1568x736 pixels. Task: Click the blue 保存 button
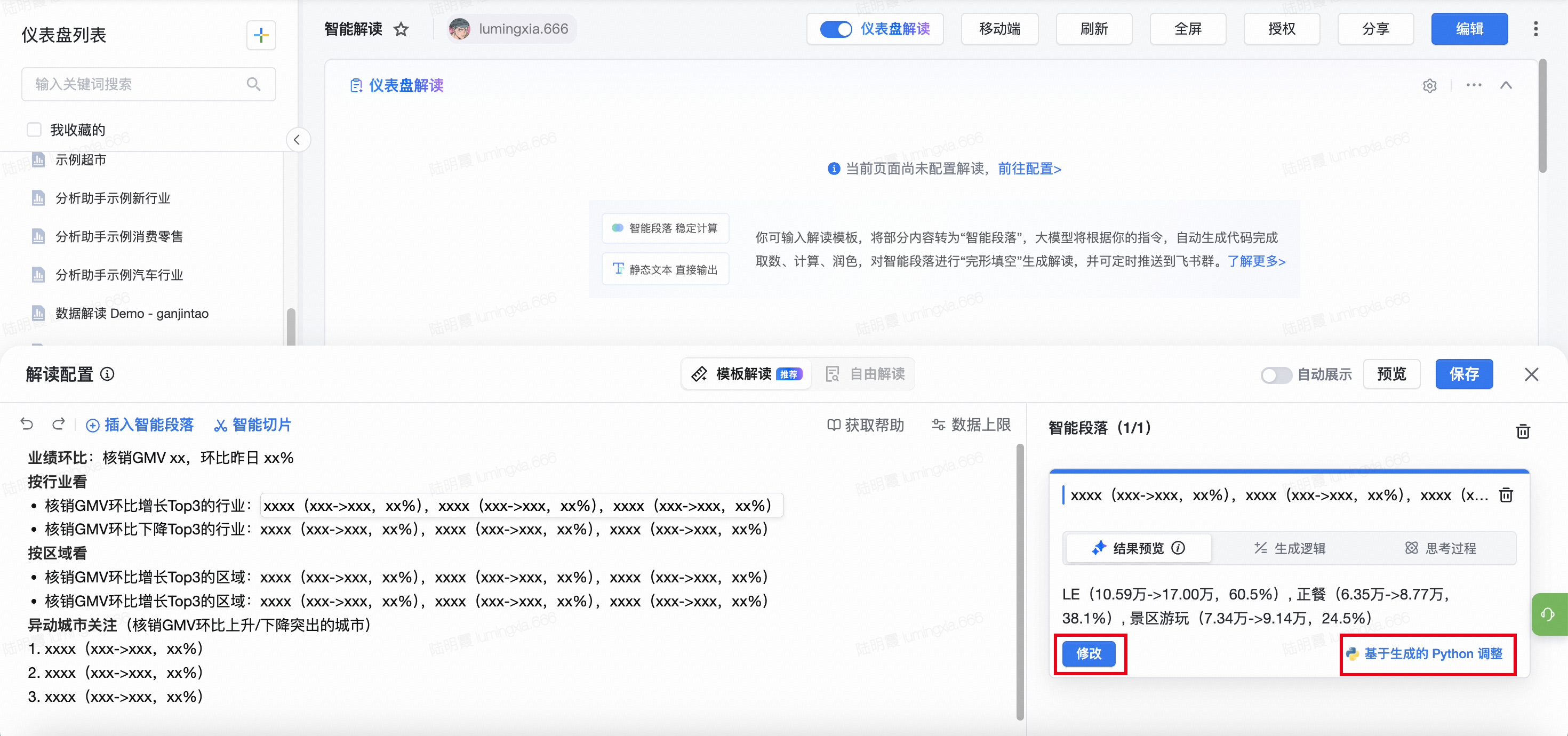tap(1463, 374)
